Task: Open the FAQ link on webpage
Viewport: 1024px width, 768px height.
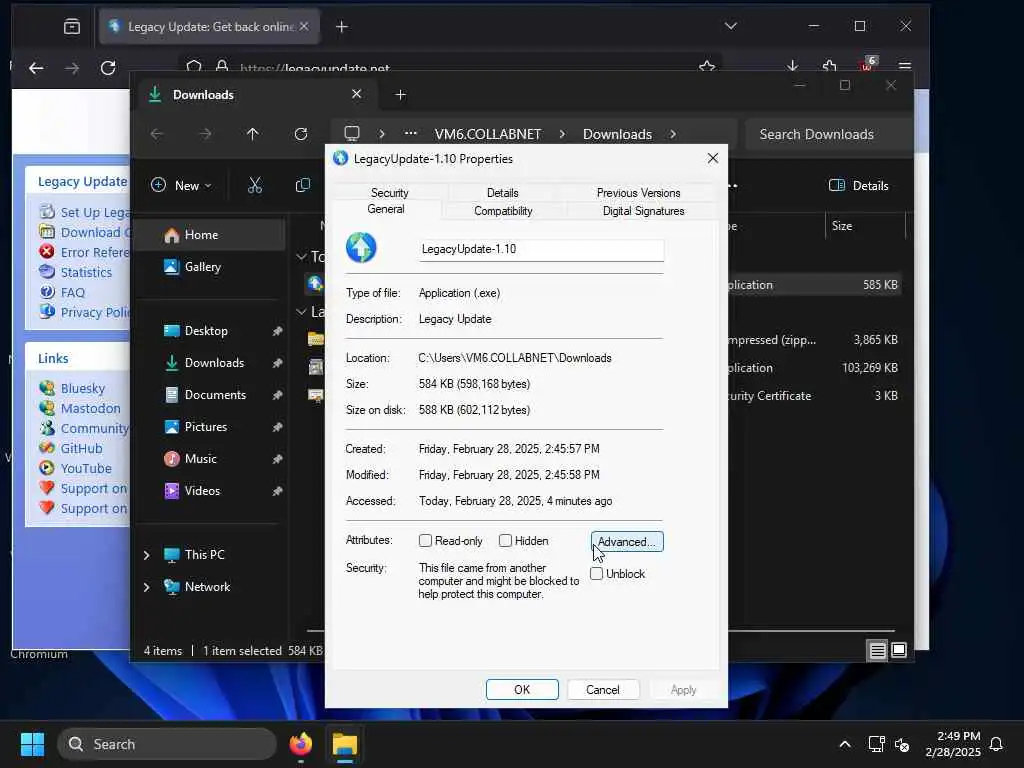Action: click(72, 293)
